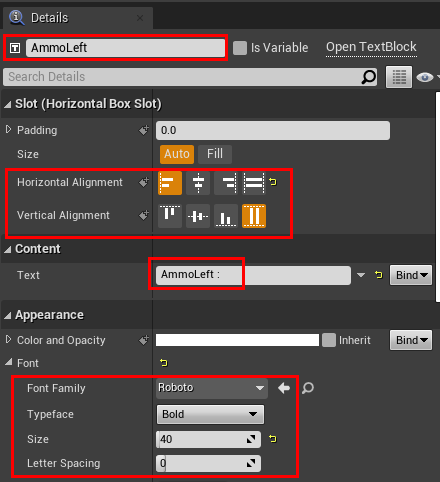Enable the Inherit color checkbox

[329, 340]
